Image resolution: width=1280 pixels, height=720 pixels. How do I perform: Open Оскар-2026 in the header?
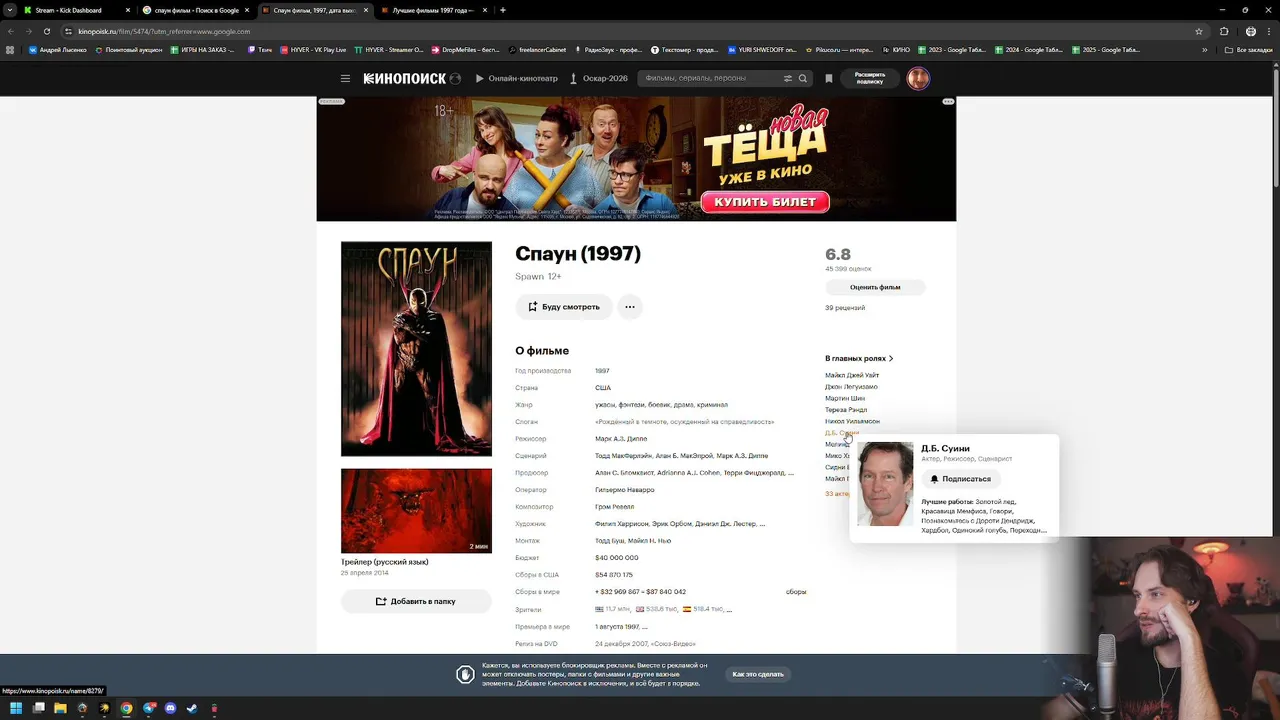(598, 78)
